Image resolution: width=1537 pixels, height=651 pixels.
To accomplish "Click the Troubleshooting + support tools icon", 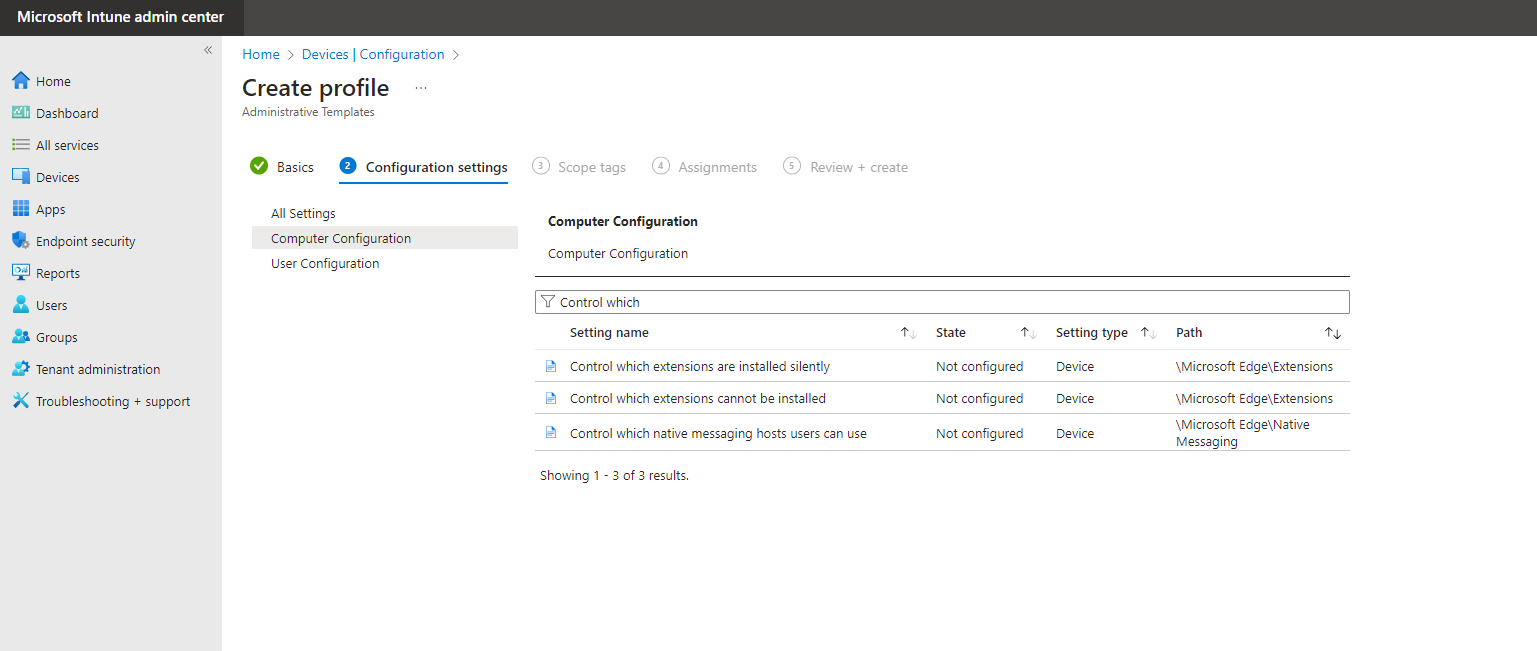I will tap(20, 401).
